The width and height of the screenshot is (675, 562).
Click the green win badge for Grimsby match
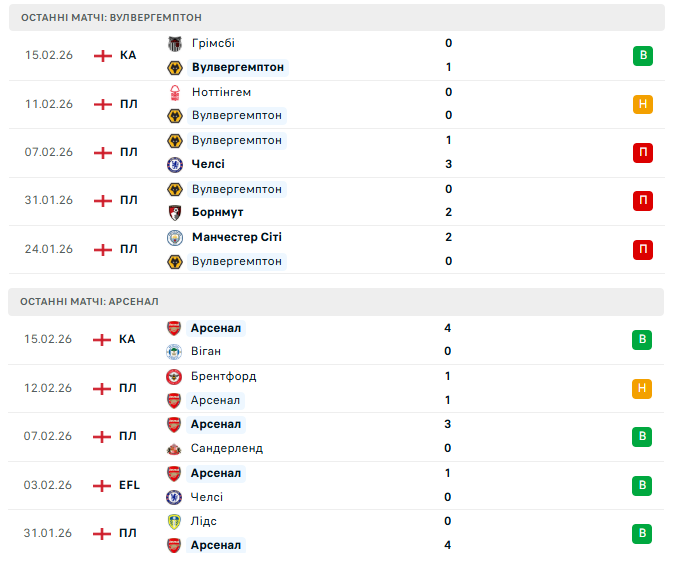point(643,55)
